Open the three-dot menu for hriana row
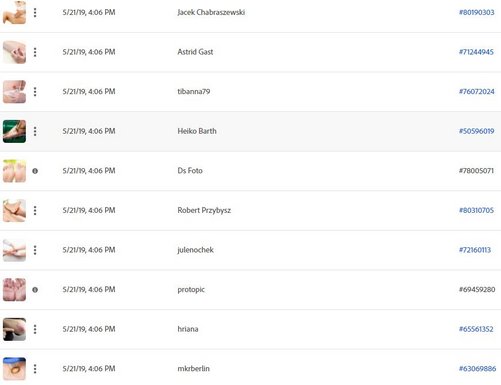The height and width of the screenshot is (385, 501). (35, 329)
